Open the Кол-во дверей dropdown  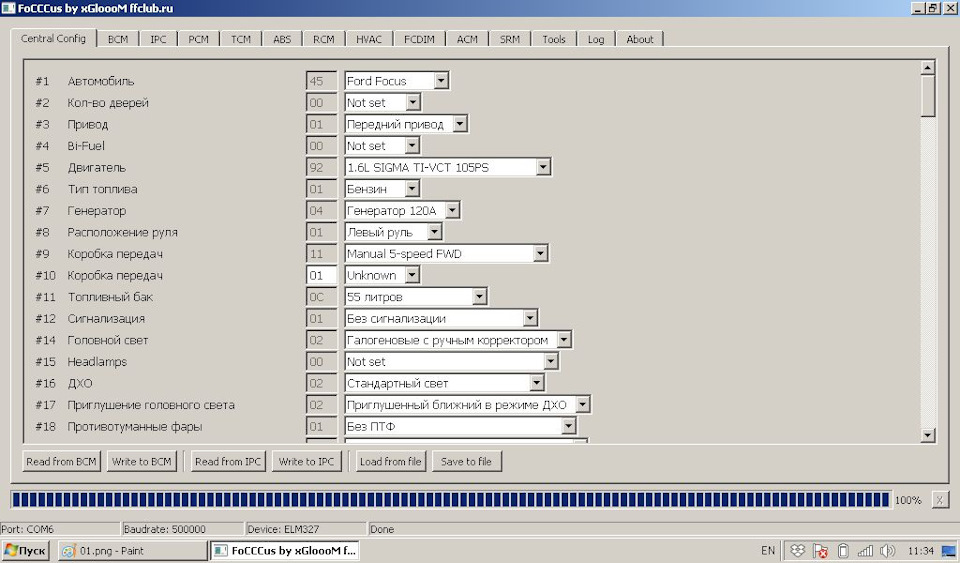click(413, 102)
